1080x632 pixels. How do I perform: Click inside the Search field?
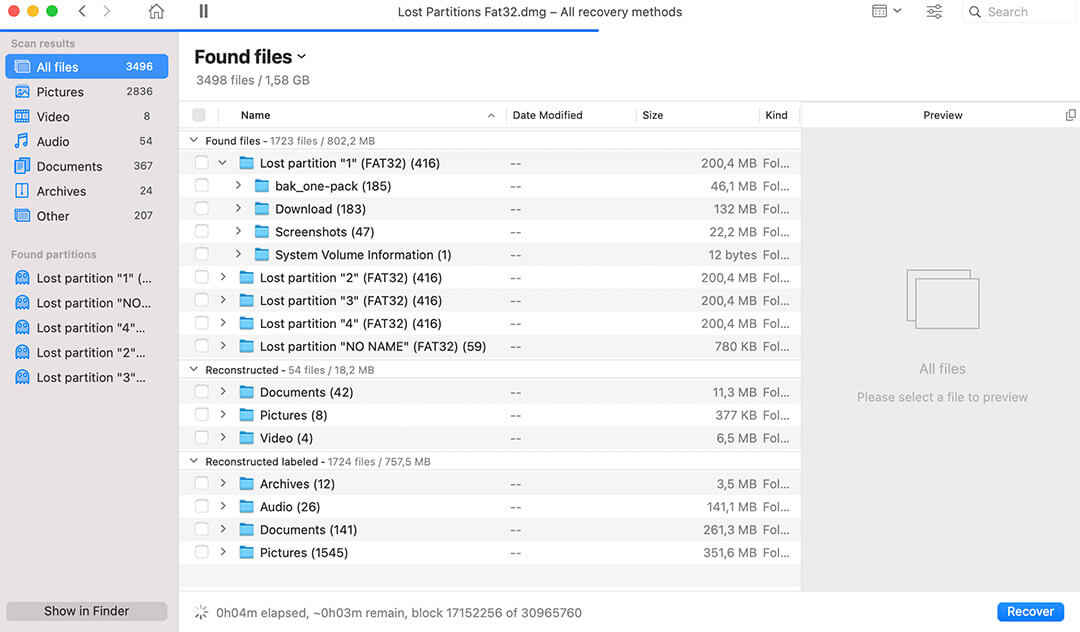[x=1010, y=11]
